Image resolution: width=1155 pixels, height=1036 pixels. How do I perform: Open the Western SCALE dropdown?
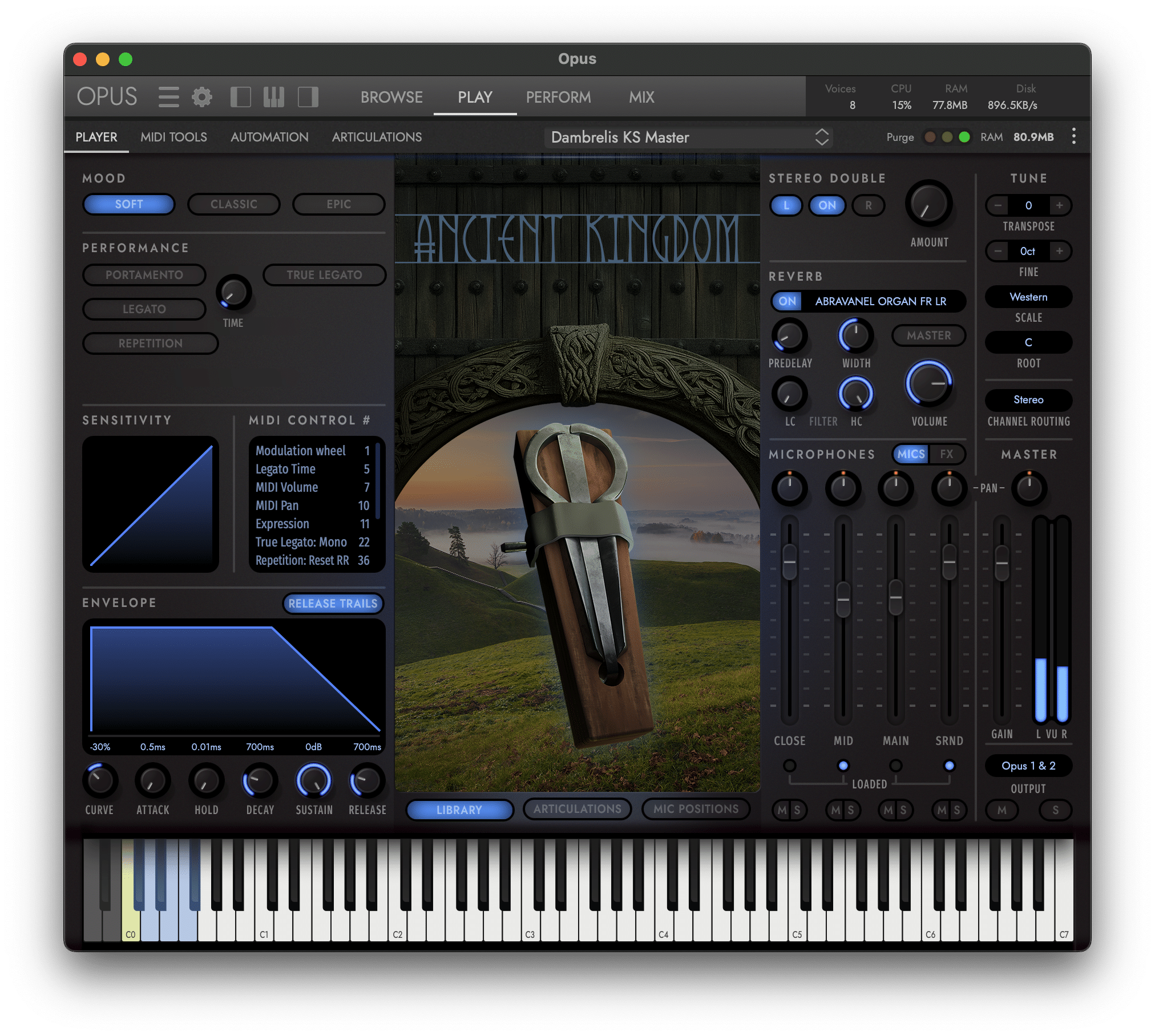pyautogui.click(x=1028, y=297)
